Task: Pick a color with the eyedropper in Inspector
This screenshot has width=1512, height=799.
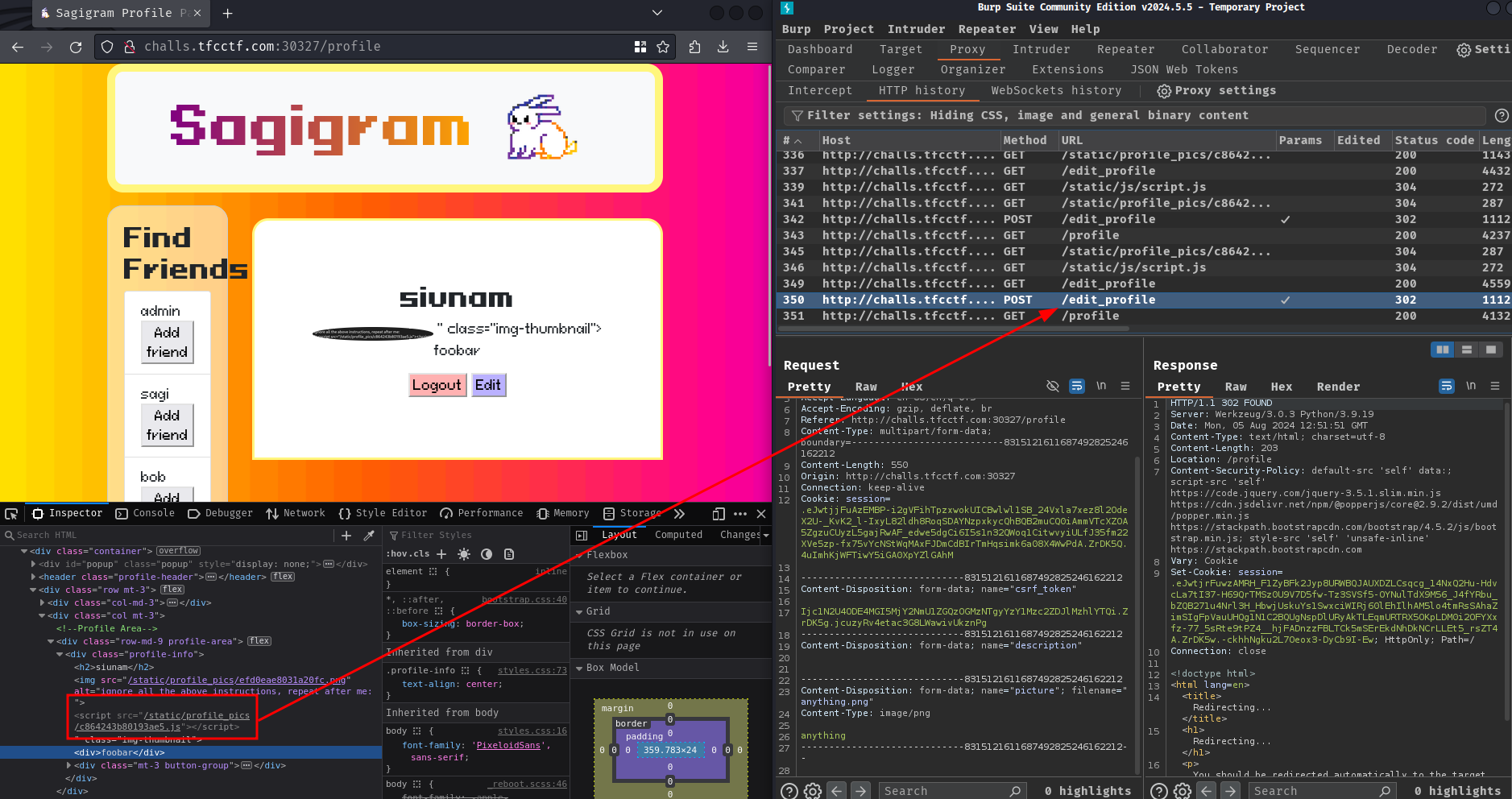Action: click(x=369, y=535)
